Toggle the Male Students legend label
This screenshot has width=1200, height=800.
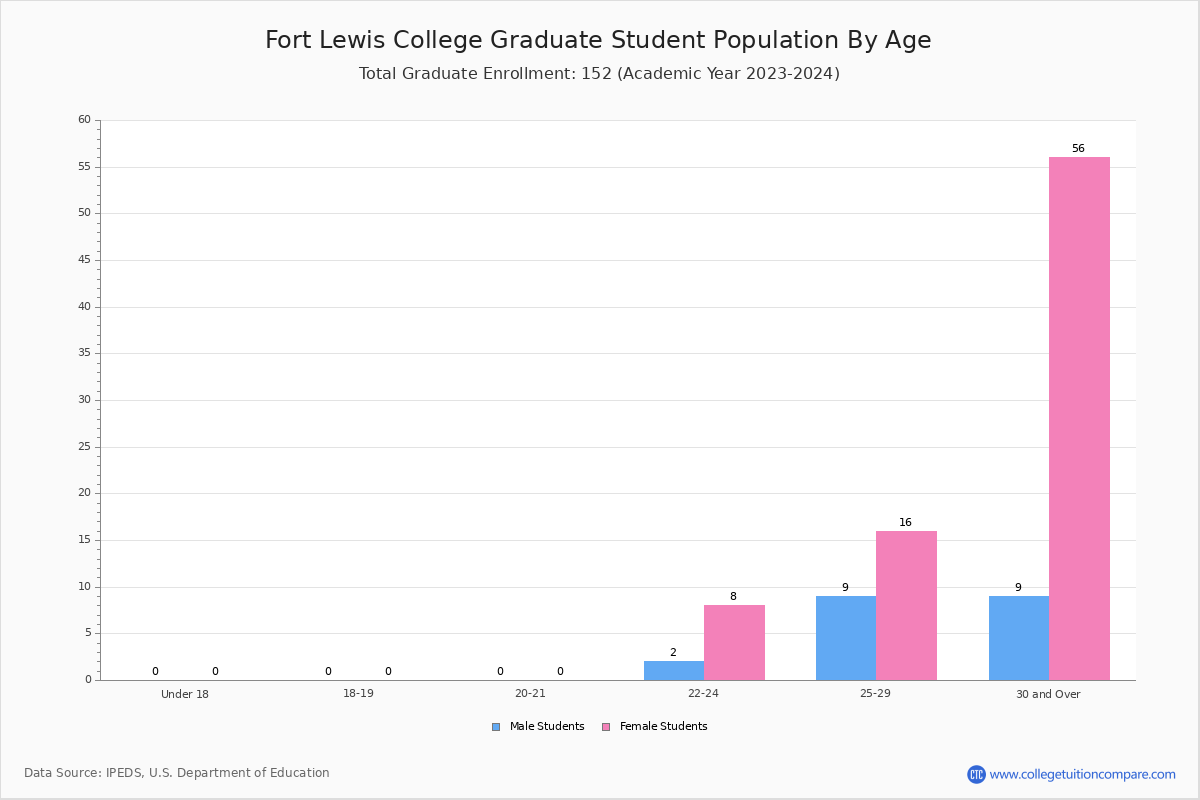[547, 727]
